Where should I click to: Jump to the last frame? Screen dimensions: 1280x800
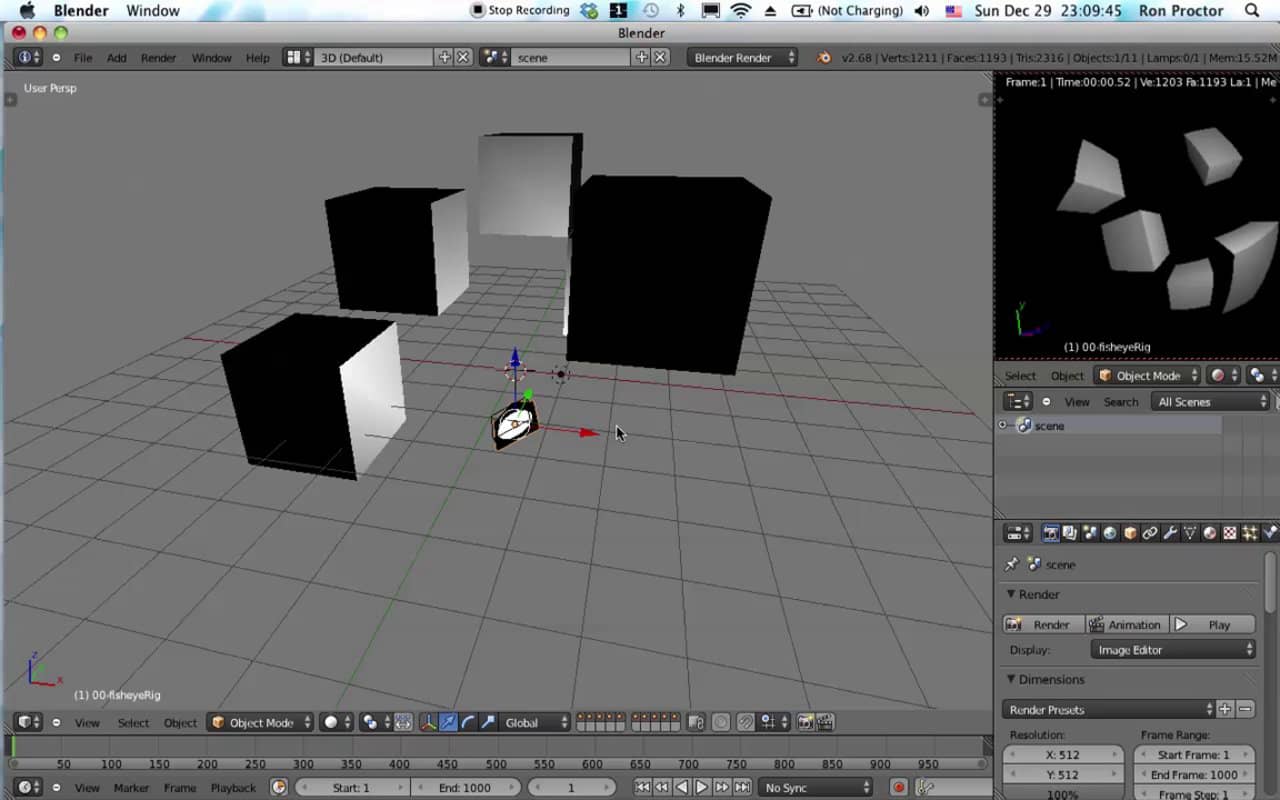(742, 787)
